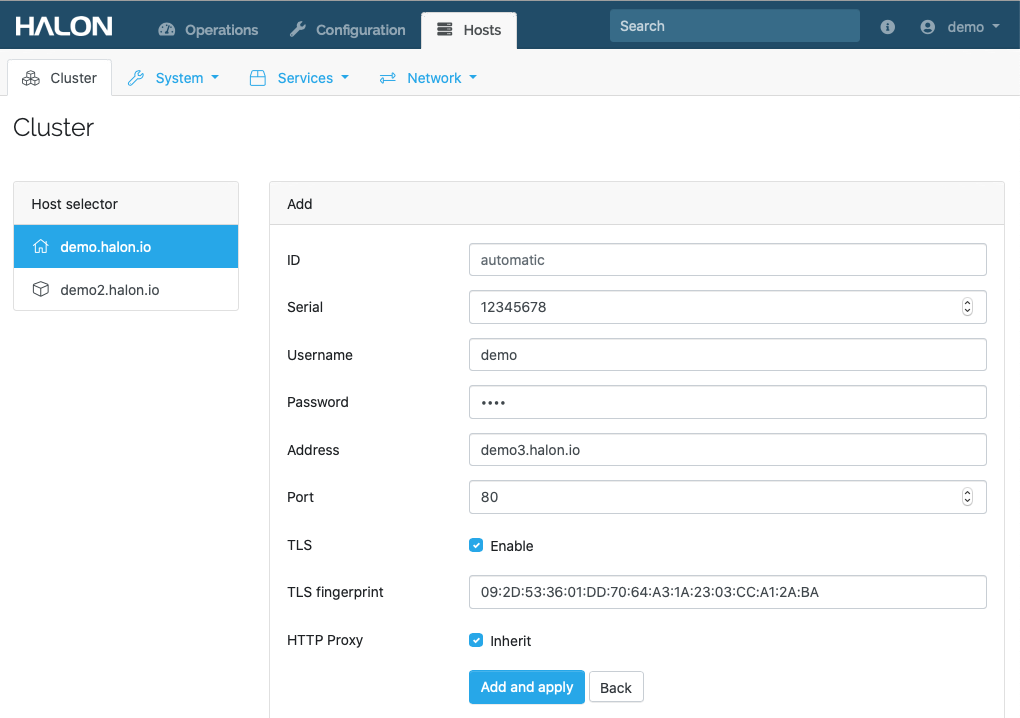The image size is (1020, 718).
Task: Click the Inherit label text
Action: (511, 641)
